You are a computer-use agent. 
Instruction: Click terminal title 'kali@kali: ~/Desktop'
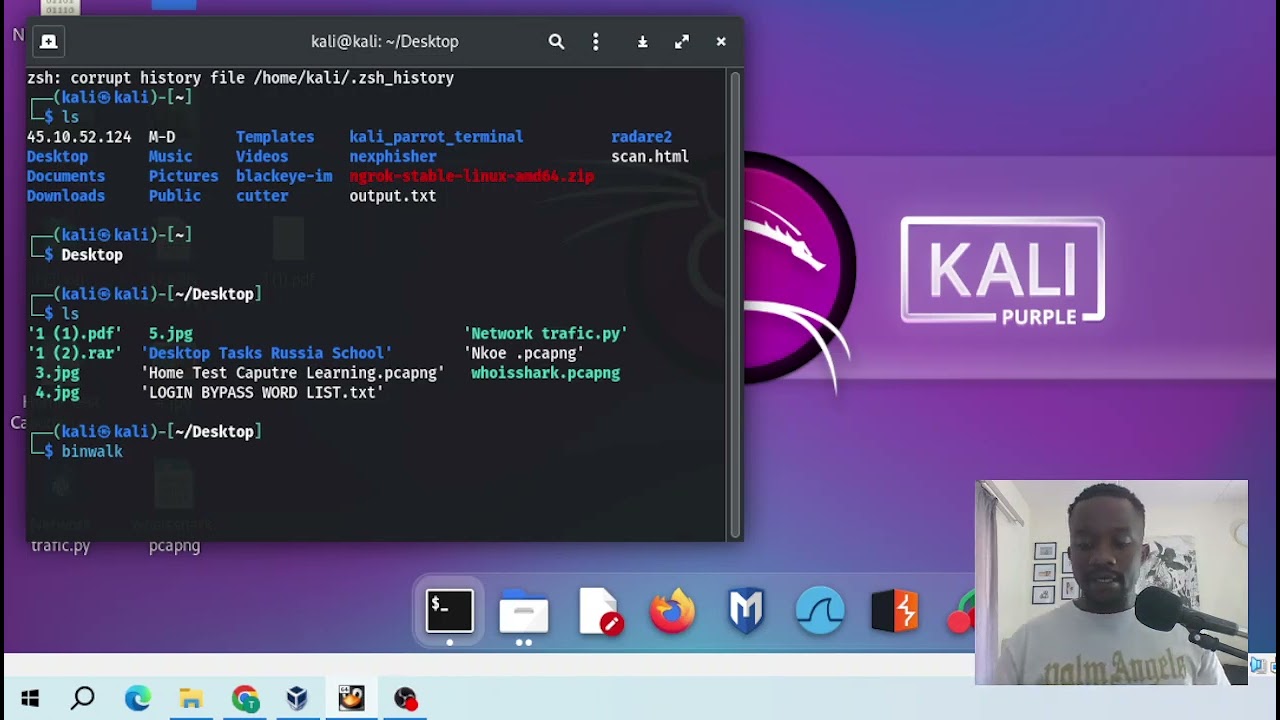[385, 42]
